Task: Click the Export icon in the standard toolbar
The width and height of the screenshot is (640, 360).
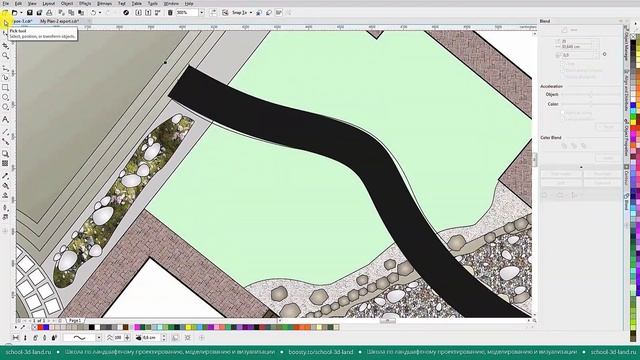Action: pyautogui.click(x=148, y=13)
